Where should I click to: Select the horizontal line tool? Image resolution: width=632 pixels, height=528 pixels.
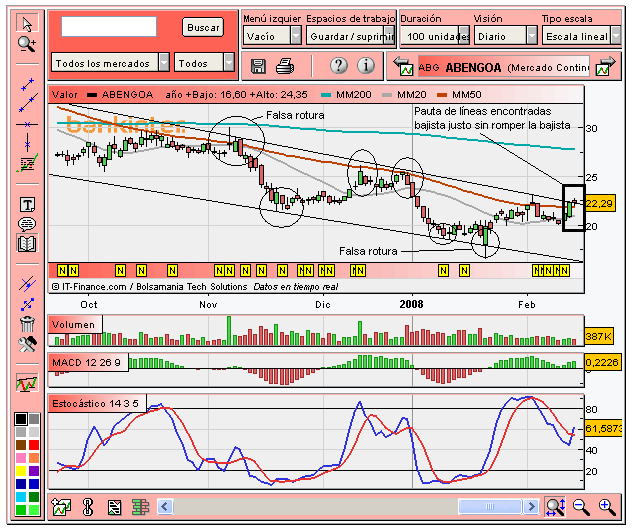point(27,124)
